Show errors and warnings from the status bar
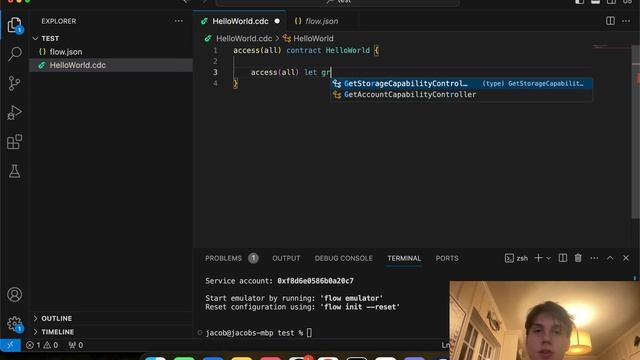Image resolution: width=640 pixels, height=360 pixels. point(42,345)
